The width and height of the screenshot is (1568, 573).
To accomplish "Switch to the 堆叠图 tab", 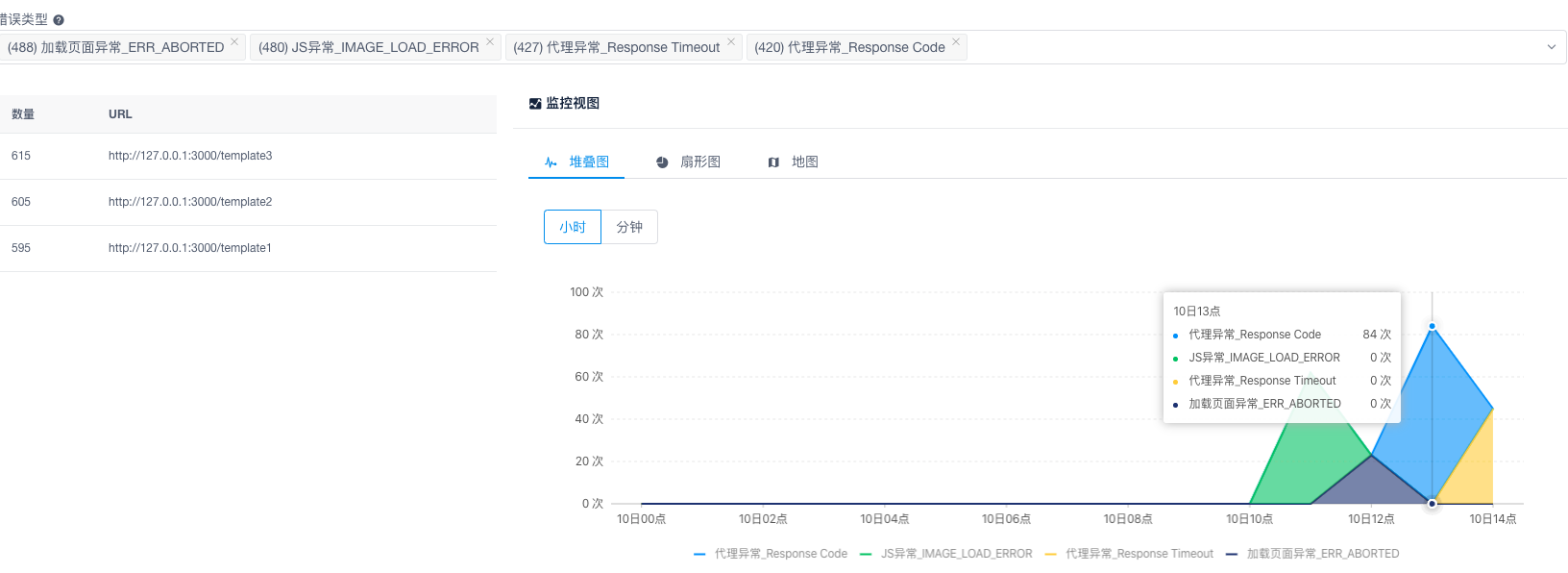I will tap(576, 162).
